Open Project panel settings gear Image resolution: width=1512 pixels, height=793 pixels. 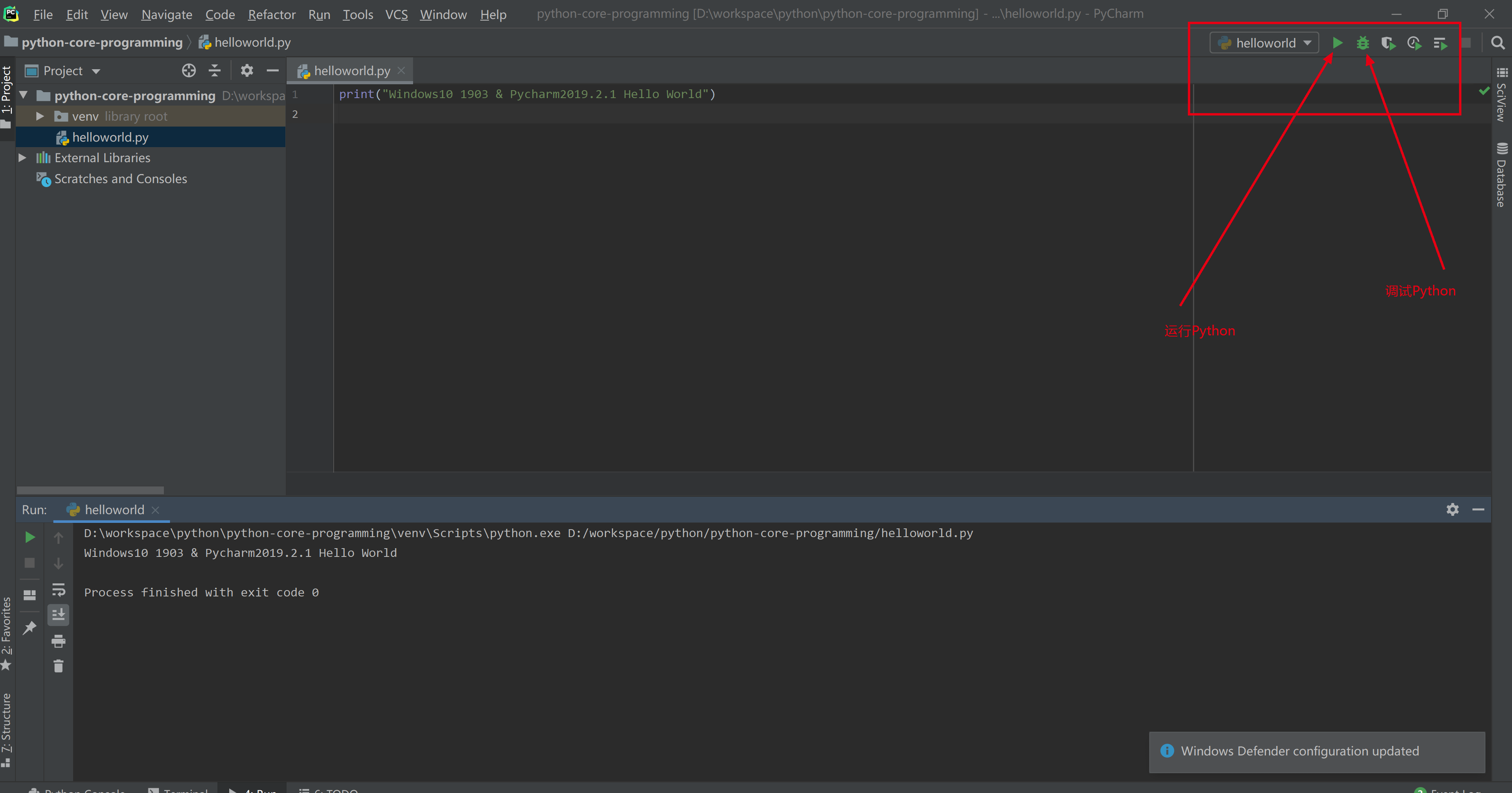tap(247, 70)
